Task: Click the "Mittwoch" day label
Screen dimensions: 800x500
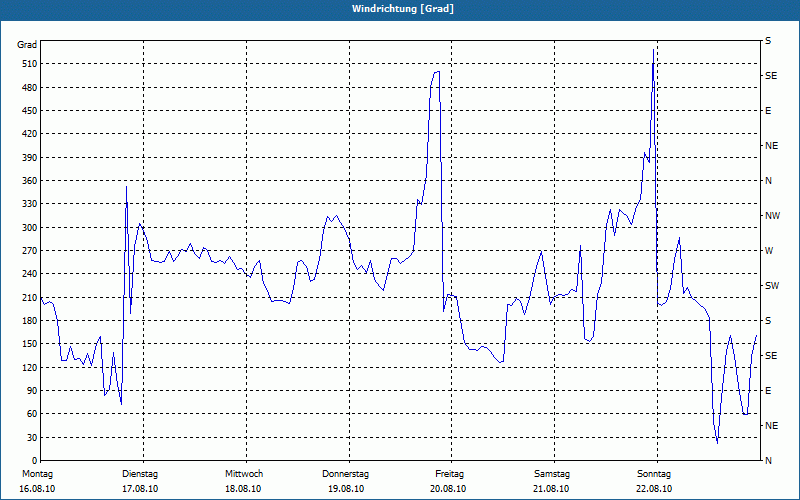Action: 244,474
